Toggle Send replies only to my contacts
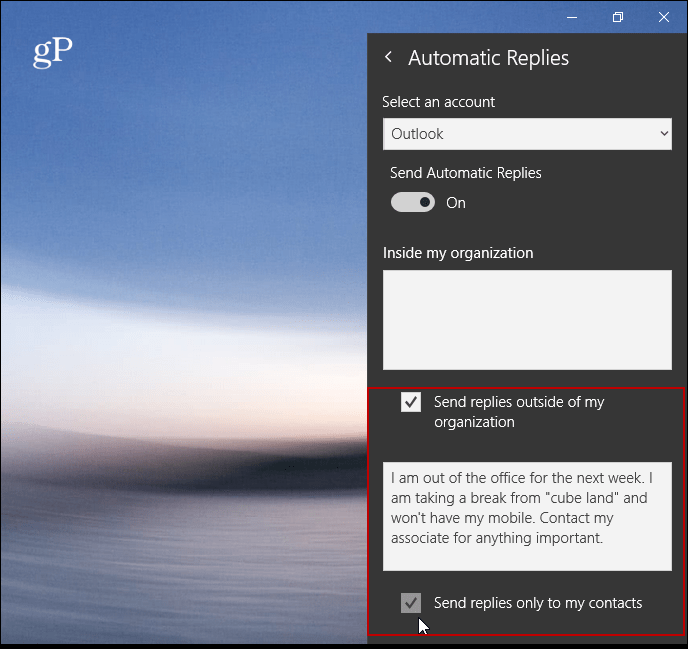The width and height of the screenshot is (688, 649). tap(411, 603)
